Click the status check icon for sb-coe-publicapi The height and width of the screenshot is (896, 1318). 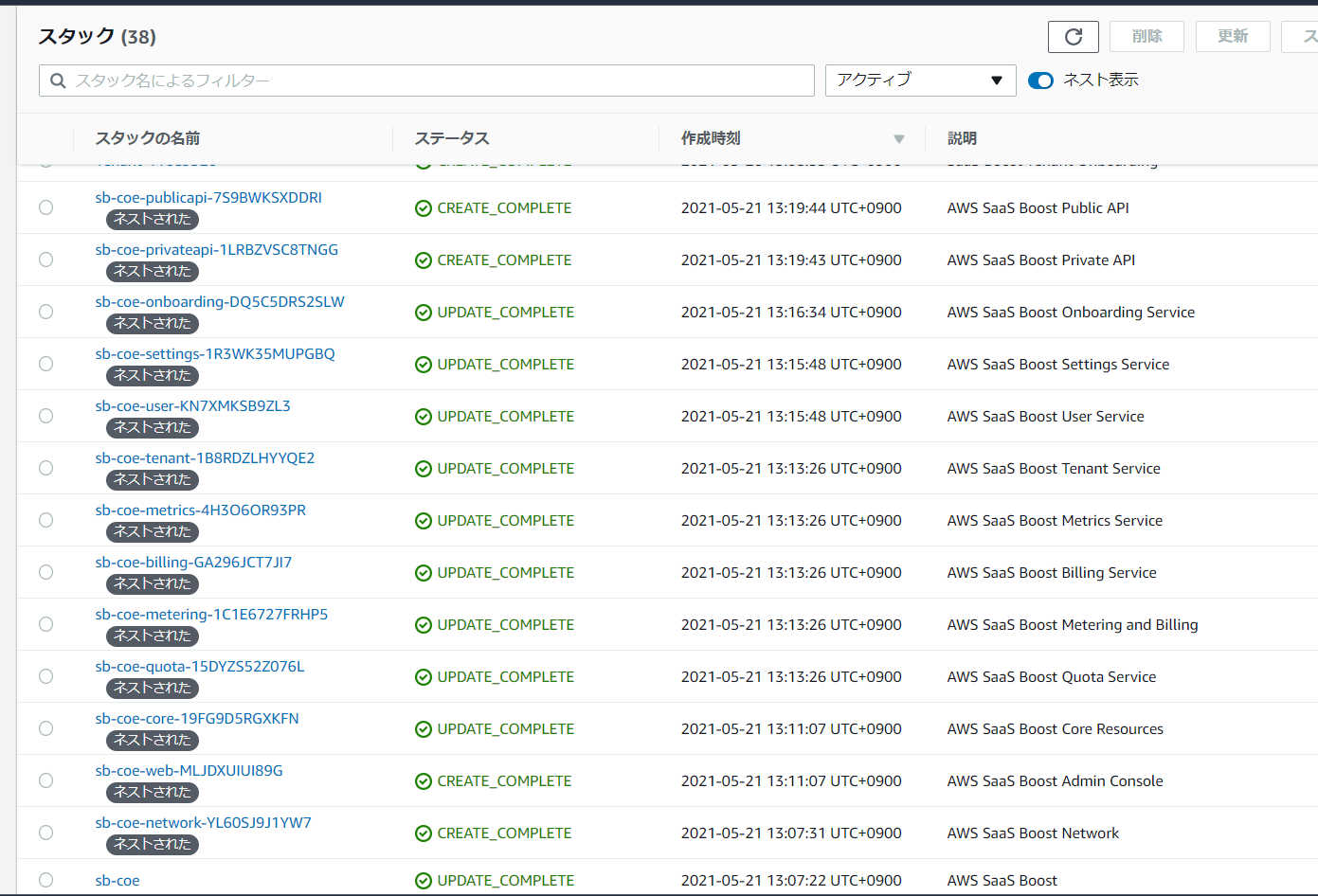click(x=424, y=208)
